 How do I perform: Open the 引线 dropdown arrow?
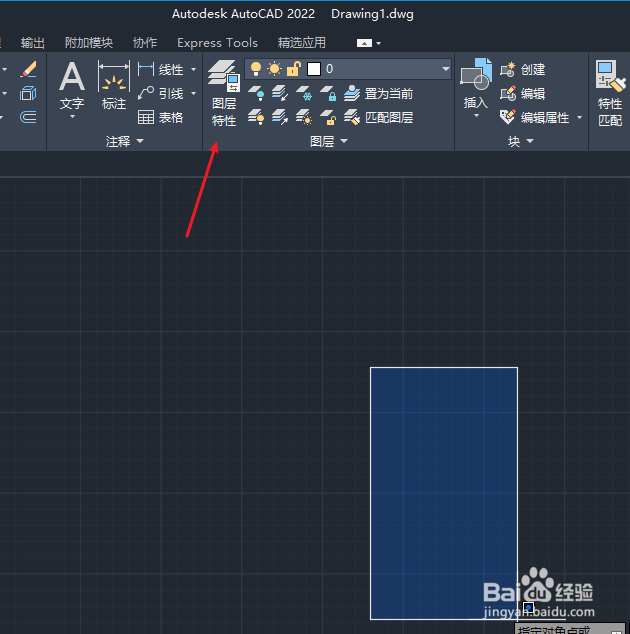click(x=193, y=93)
